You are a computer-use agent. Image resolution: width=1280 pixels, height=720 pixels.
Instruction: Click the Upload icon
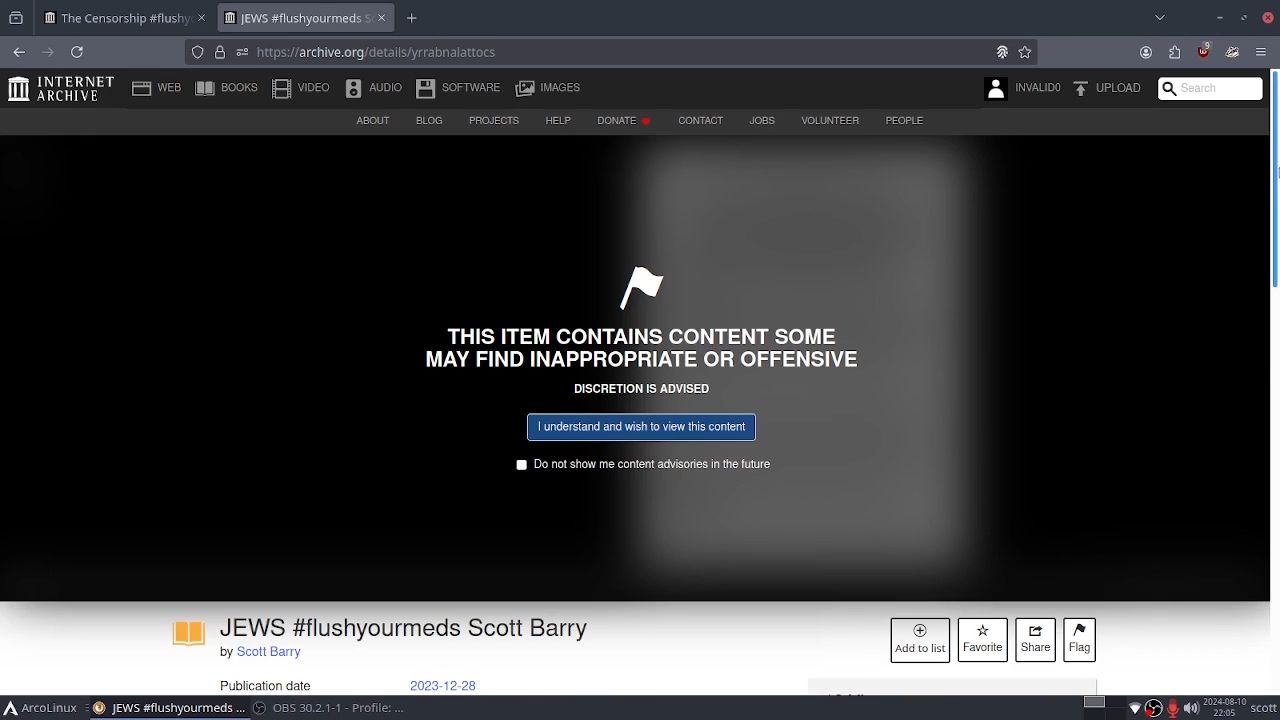click(1080, 88)
